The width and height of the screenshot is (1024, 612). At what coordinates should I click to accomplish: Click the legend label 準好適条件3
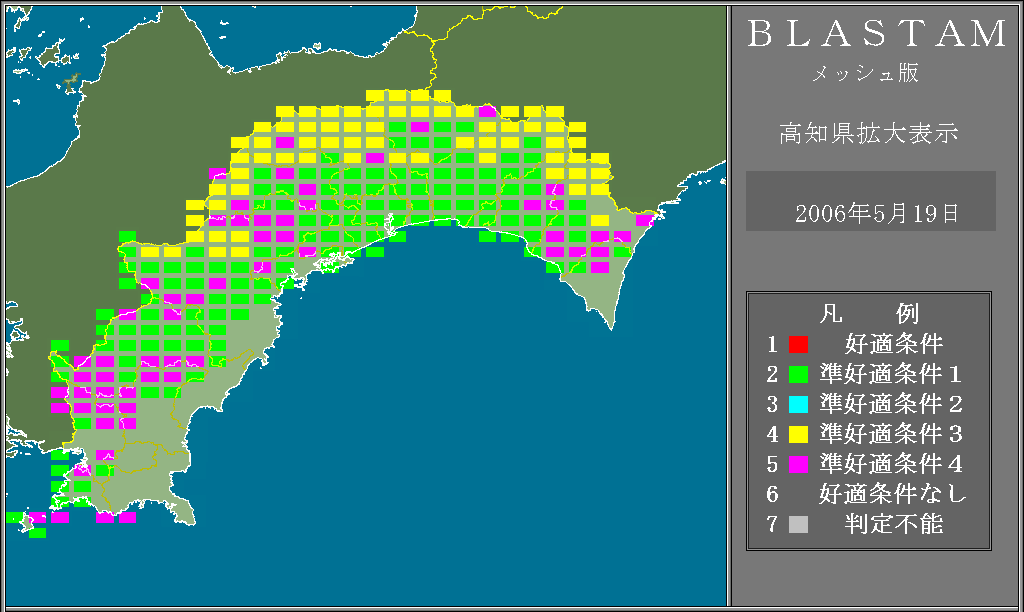(891, 434)
